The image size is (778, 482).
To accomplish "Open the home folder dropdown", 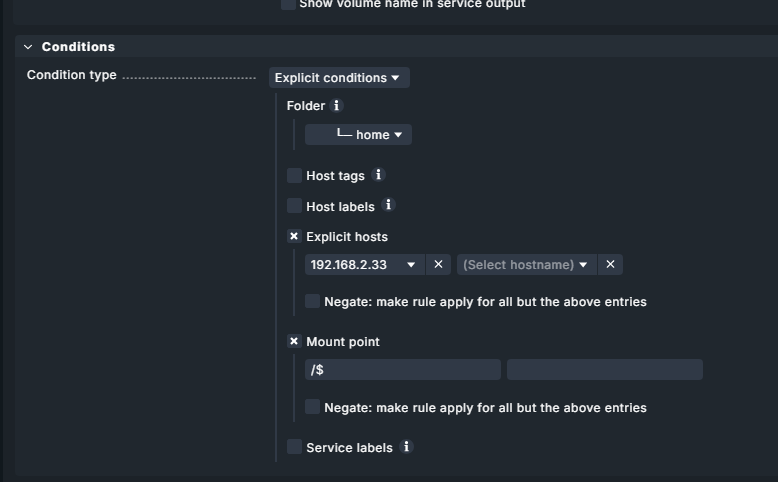I will click(358, 135).
